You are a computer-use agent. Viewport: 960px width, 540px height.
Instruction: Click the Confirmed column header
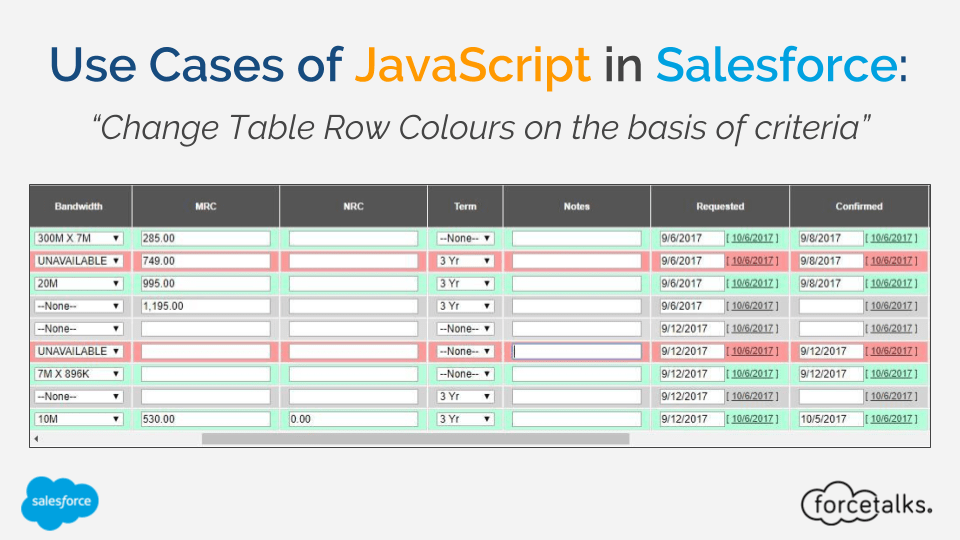click(x=859, y=206)
